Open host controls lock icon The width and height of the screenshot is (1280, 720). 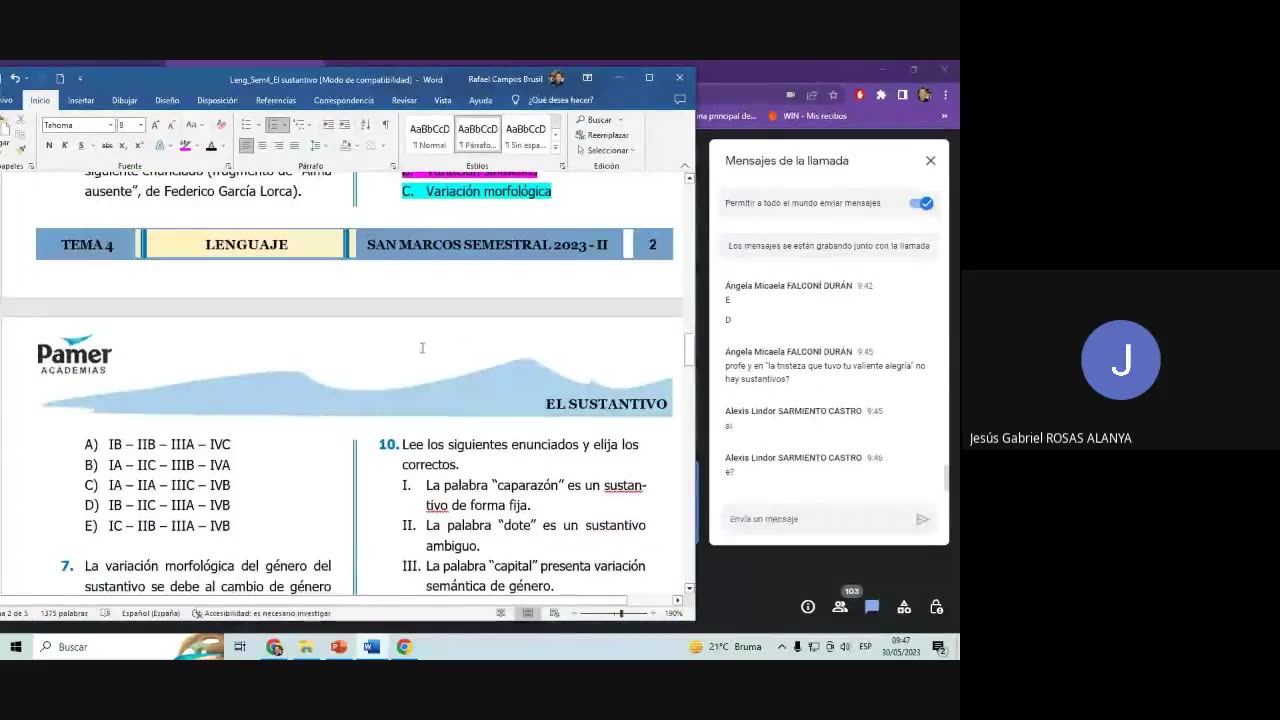point(936,607)
